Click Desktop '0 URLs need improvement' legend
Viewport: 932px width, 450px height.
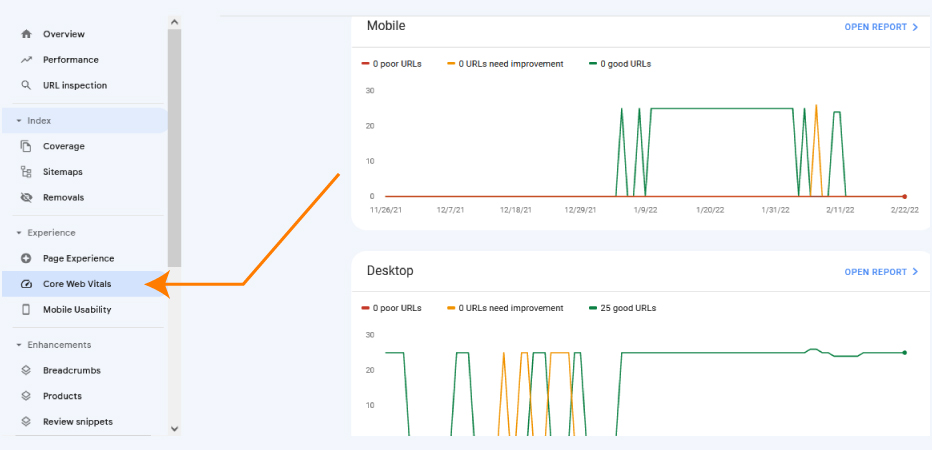tap(505, 308)
